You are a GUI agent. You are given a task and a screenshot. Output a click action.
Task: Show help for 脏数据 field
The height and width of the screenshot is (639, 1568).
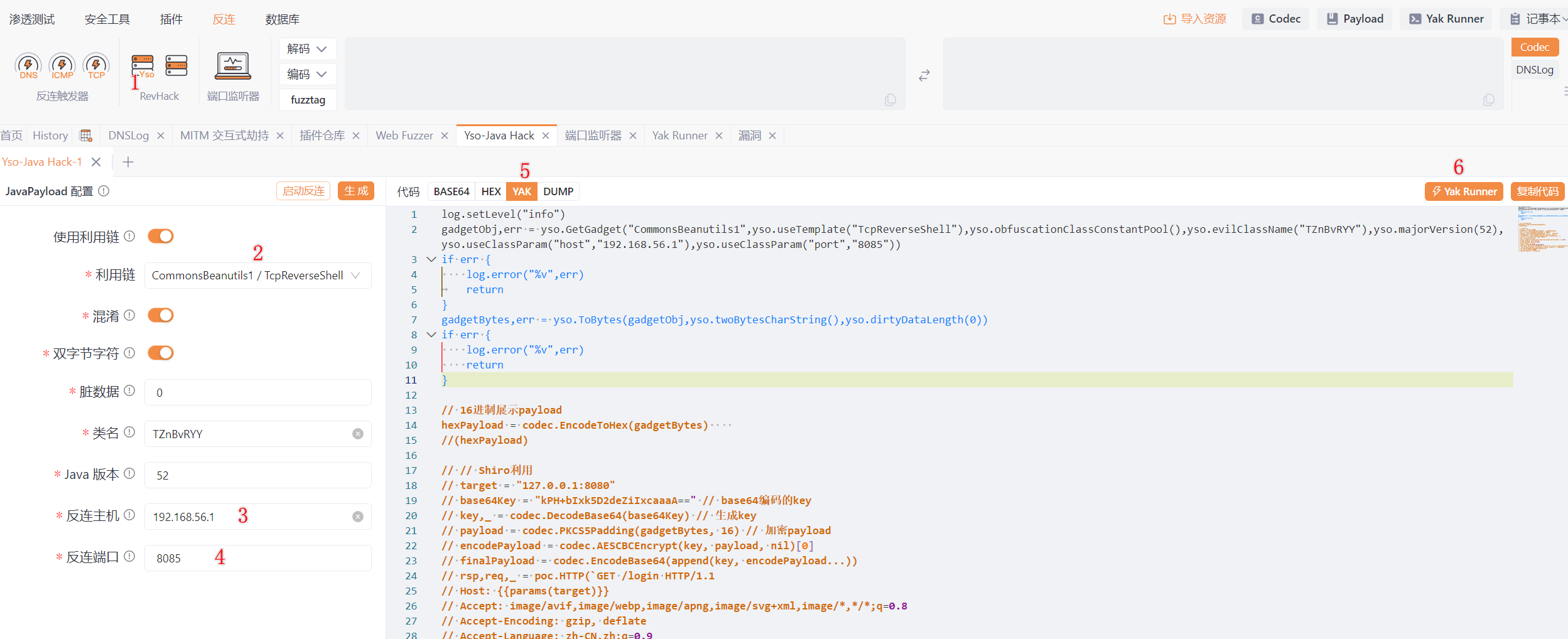pyautogui.click(x=129, y=390)
